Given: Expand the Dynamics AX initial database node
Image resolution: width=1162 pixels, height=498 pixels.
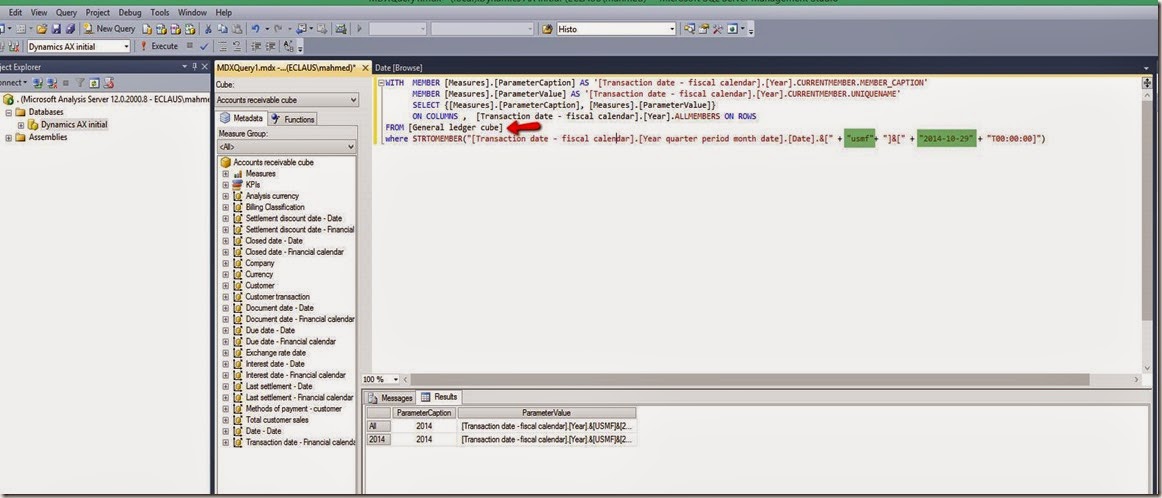Looking at the screenshot, I should click(21, 124).
